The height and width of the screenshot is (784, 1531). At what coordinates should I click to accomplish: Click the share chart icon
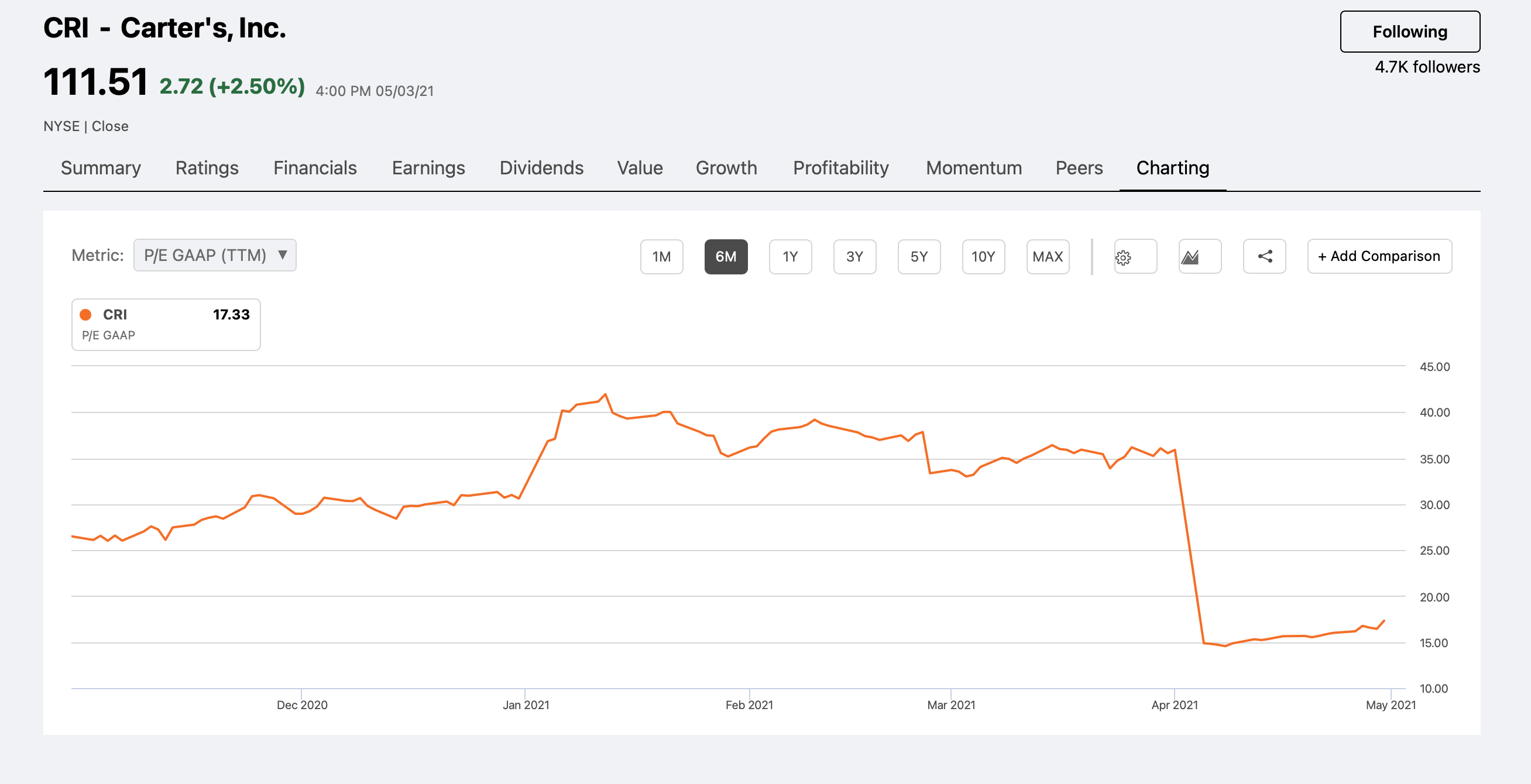pyautogui.click(x=1264, y=257)
